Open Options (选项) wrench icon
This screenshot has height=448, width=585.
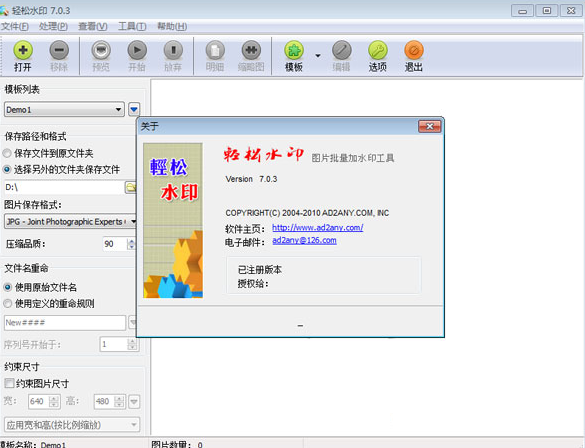pyautogui.click(x=378, y=50)
